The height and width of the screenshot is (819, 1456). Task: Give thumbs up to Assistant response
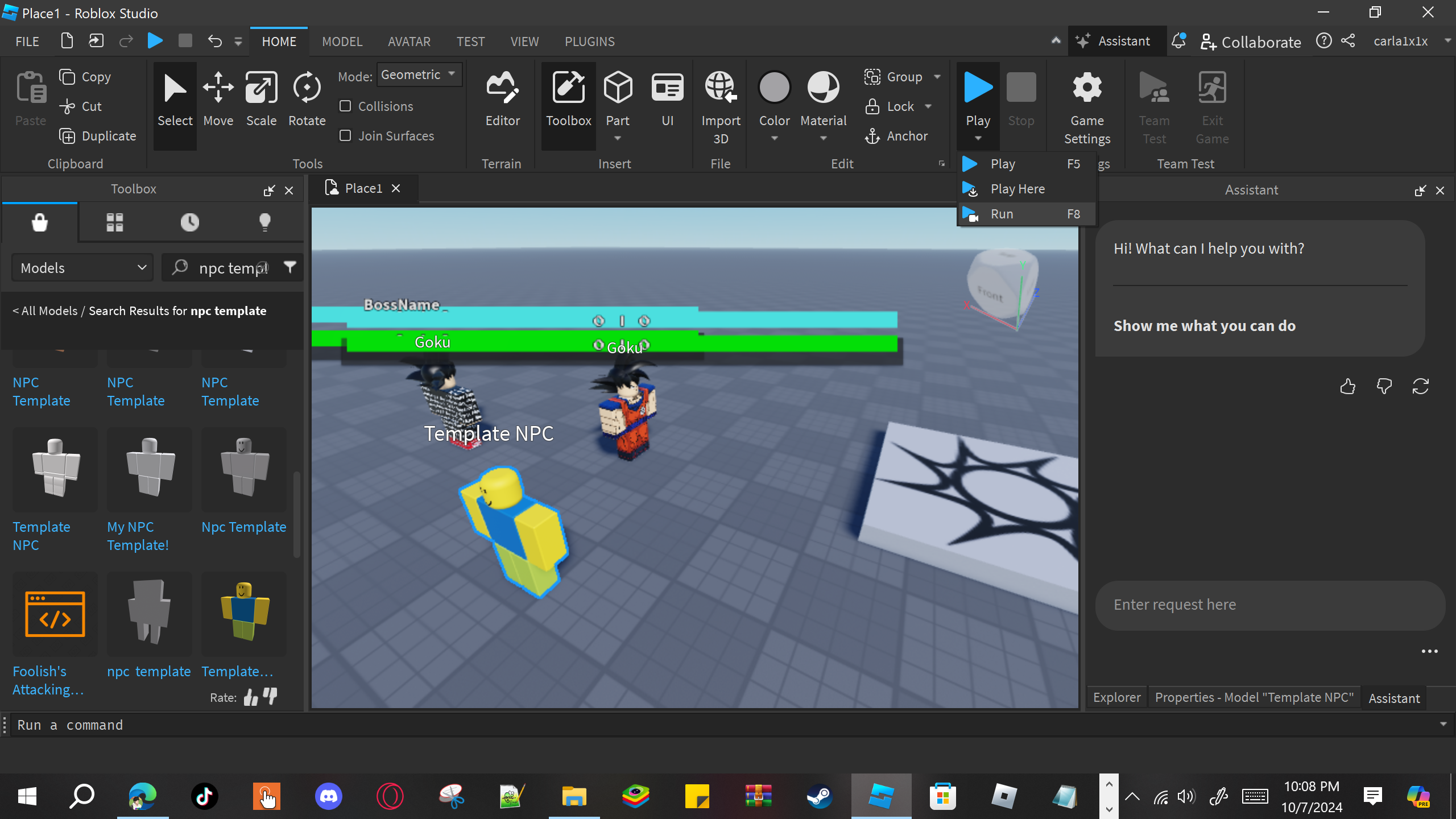pos(1347,387)
